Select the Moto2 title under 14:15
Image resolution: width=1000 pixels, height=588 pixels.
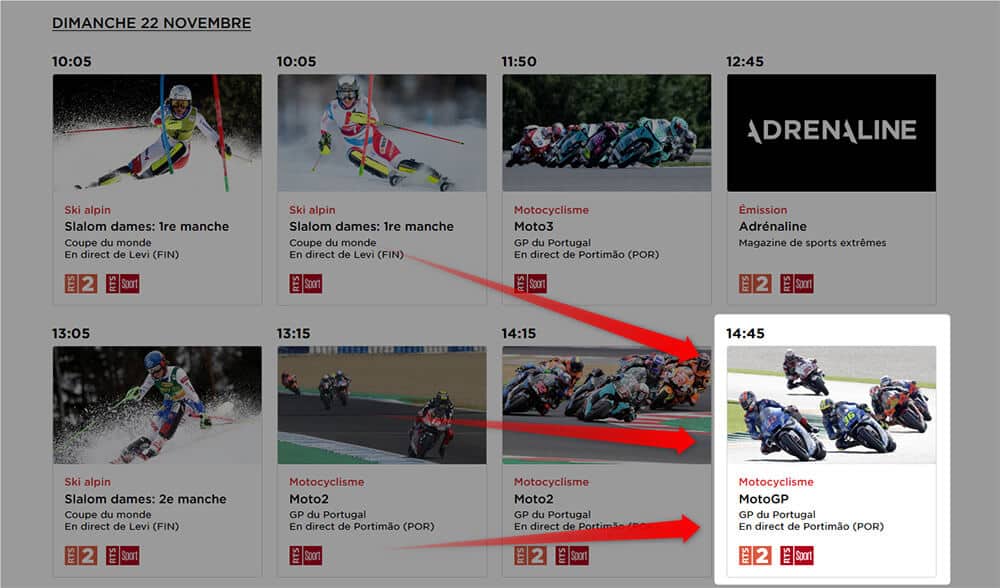[x=534, y=499]
